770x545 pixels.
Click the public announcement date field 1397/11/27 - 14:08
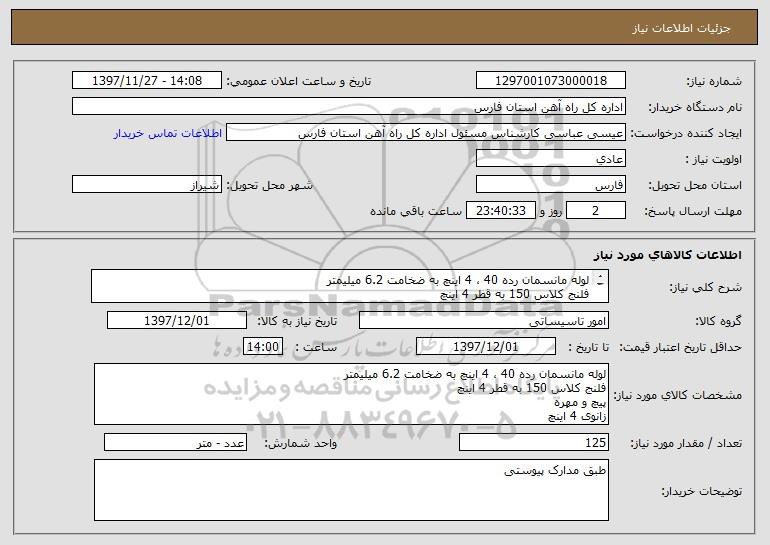[147, 80]
